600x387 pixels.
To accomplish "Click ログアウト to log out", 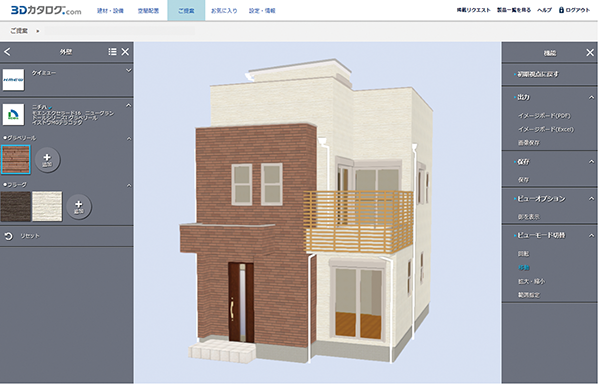I will (x=578, y=10).
